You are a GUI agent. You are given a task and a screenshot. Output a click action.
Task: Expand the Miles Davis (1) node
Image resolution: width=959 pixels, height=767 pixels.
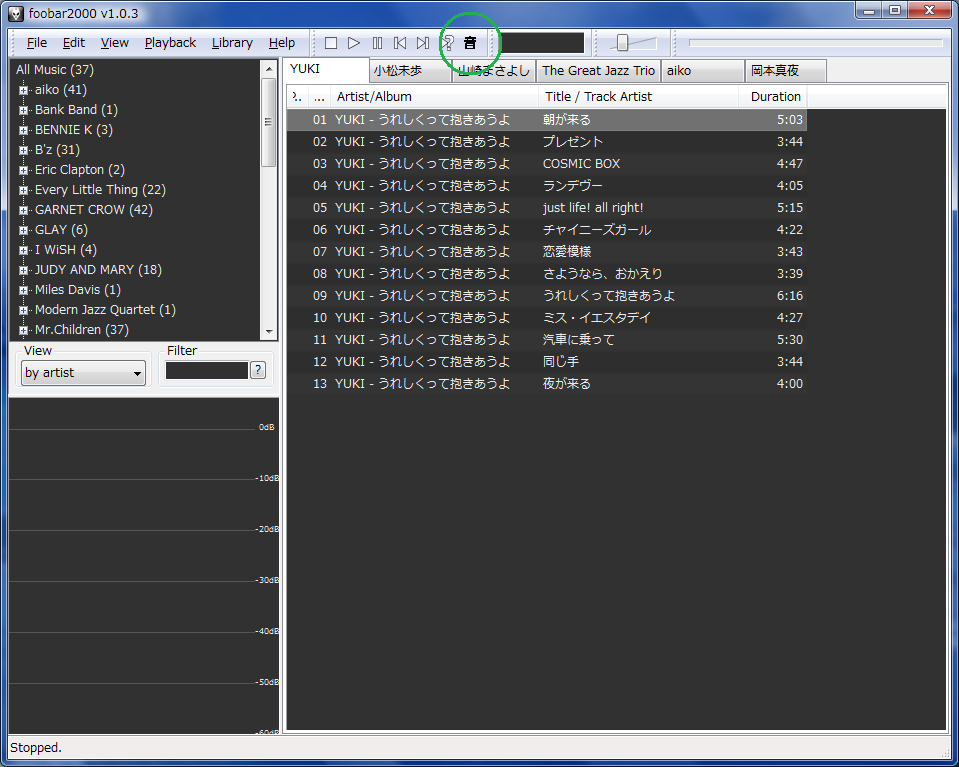coord(23,291)
